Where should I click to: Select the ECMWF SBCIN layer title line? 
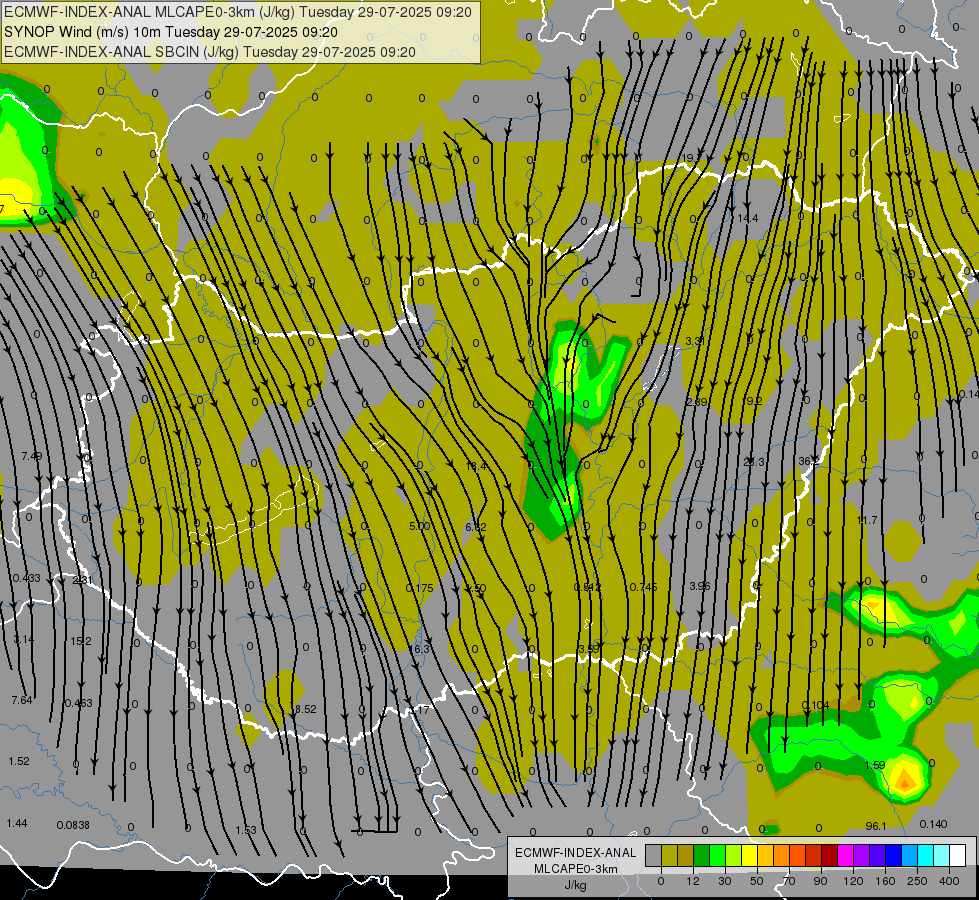210,52
